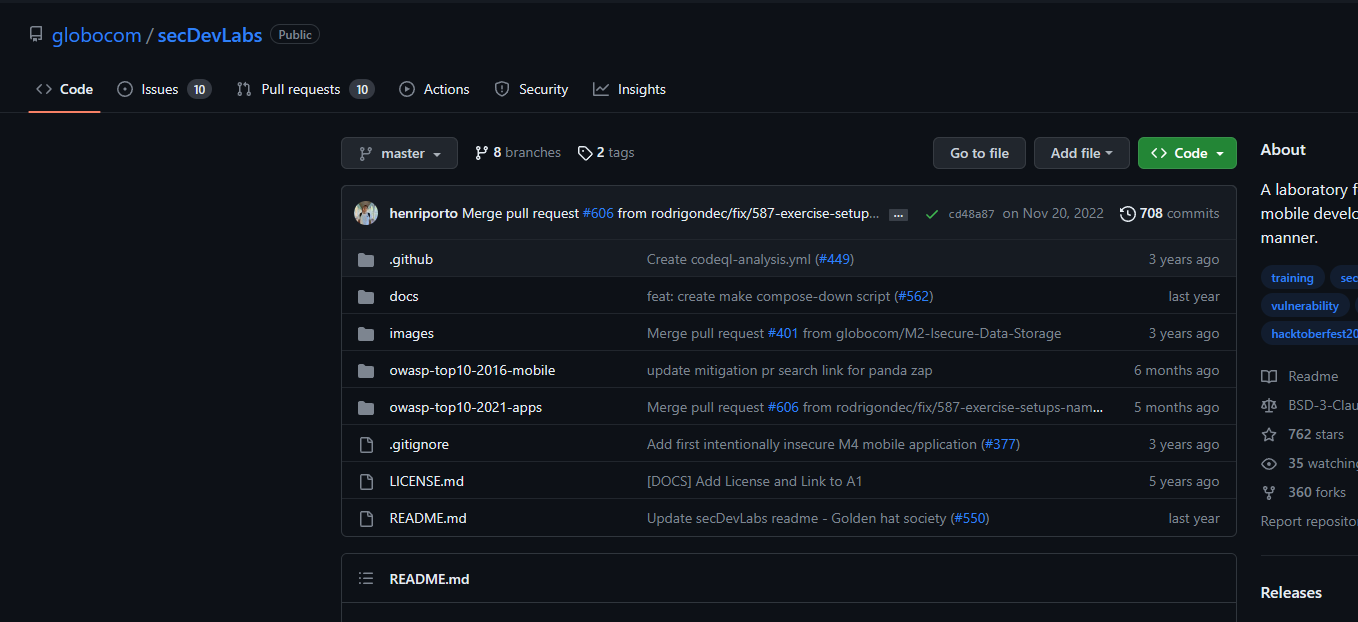Open the owasp-top10-2016-mobile folder

(x=472, y=370)
